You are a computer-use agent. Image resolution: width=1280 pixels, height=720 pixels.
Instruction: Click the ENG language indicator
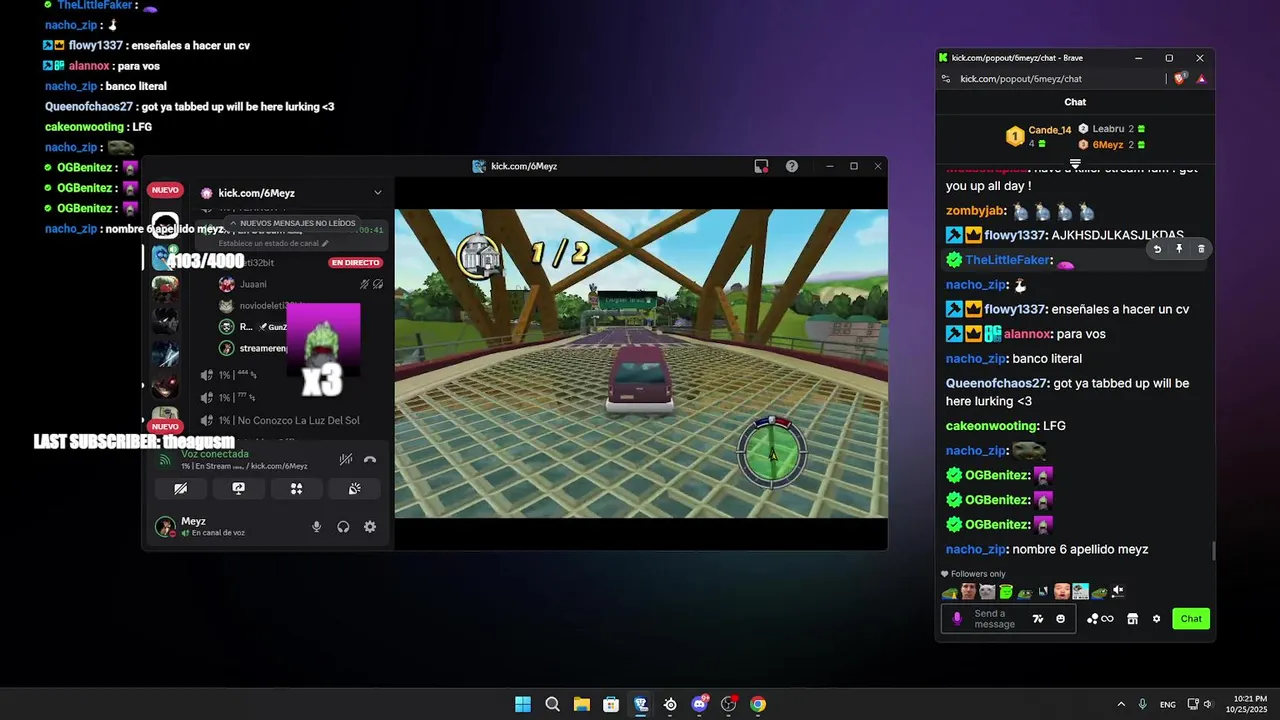1168,704
